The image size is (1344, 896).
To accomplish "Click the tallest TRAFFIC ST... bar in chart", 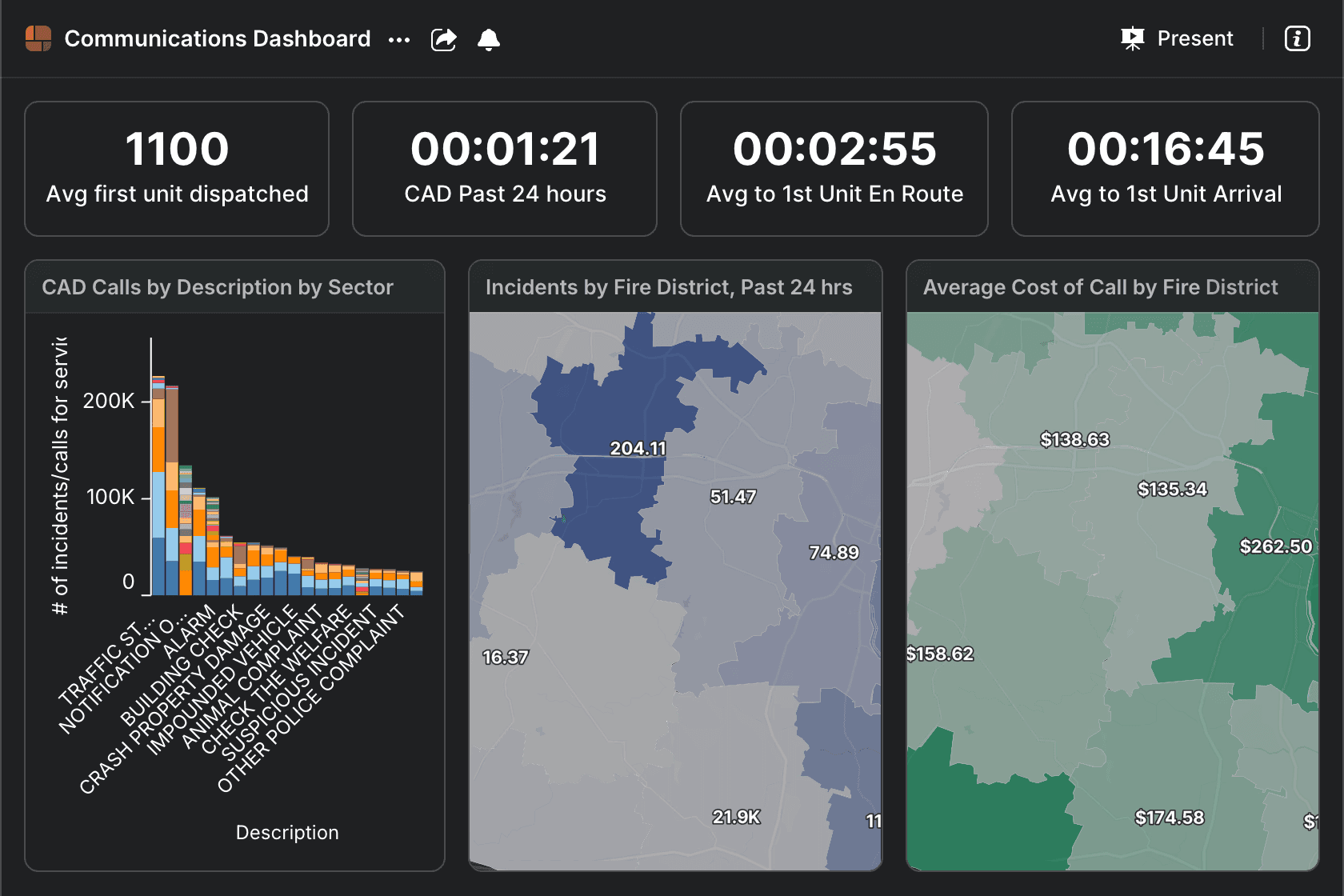I will (x=158, y=485).
